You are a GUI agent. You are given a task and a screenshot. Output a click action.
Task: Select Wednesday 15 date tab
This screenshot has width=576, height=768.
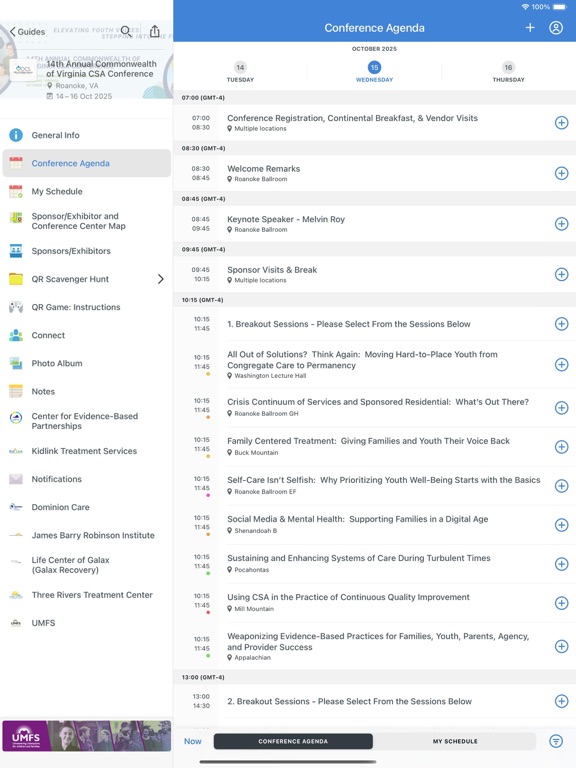tap(374, 72)
